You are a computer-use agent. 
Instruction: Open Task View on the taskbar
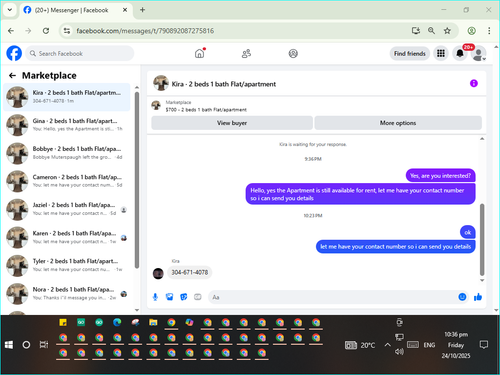[x=44, y=345]
